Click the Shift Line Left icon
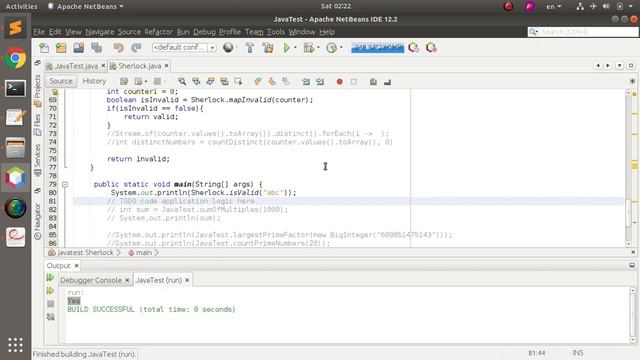This screenshot has height=360, width=640. 306,82
